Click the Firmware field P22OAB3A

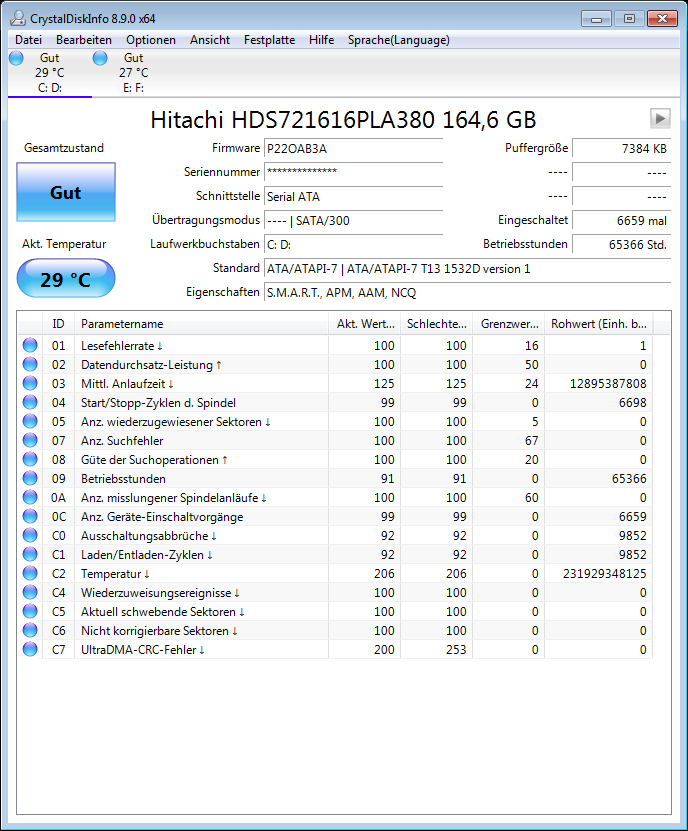coord(353,149)
